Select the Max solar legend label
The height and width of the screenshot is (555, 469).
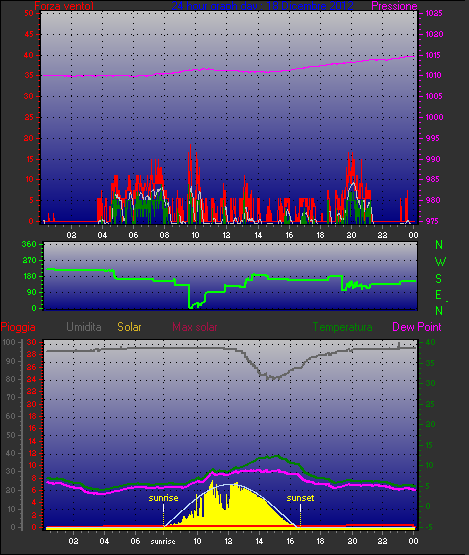pos(195,327)
